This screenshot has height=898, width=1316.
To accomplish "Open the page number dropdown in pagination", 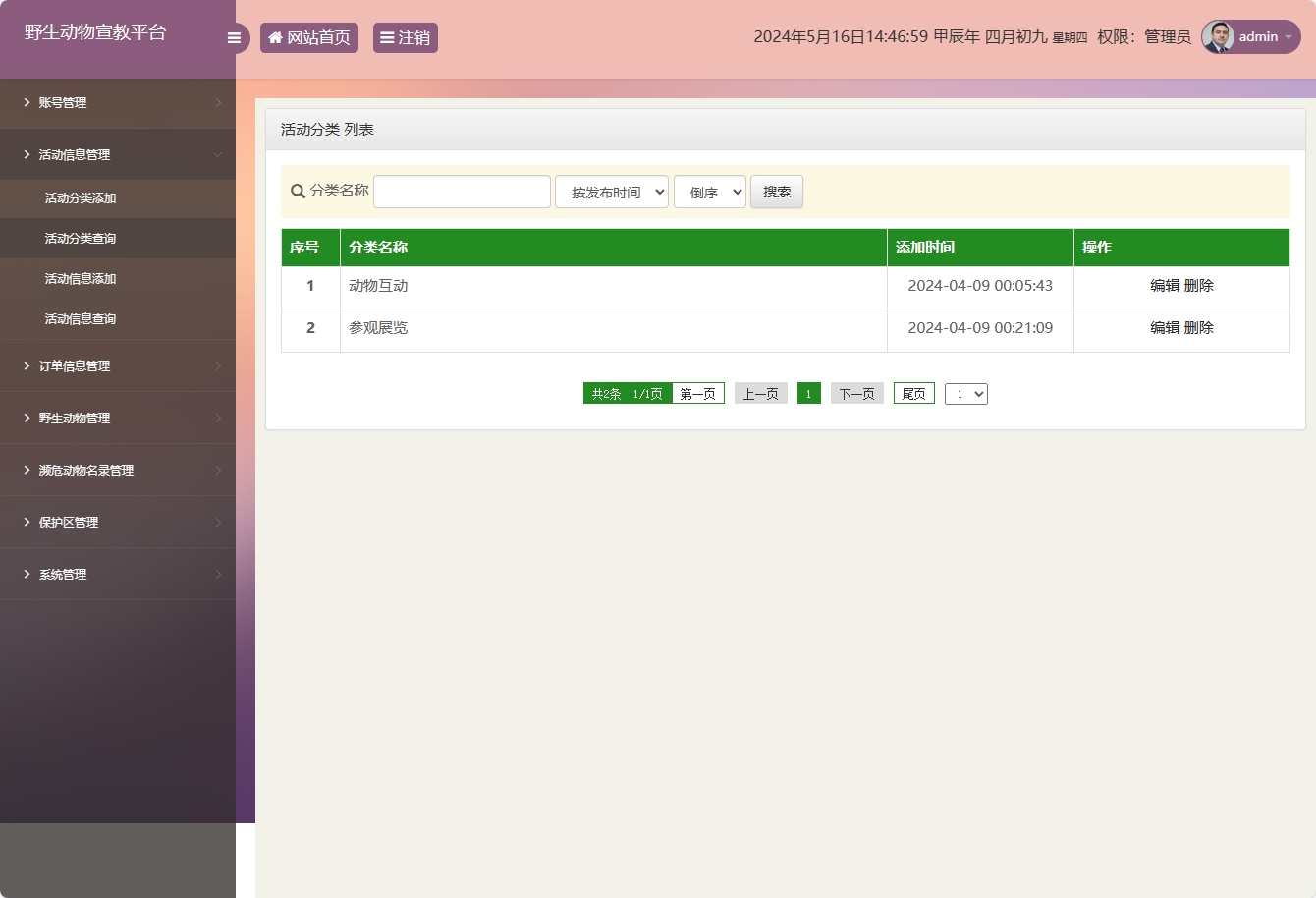I will click(x=965, y=393).
